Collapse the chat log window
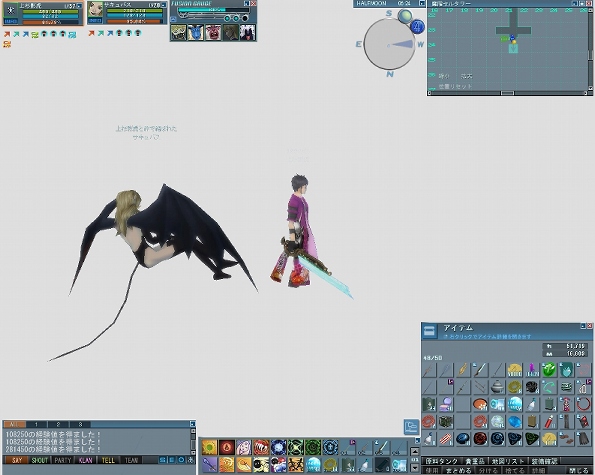The height and width of the screenshot is (475, 595). click(192, 424)
